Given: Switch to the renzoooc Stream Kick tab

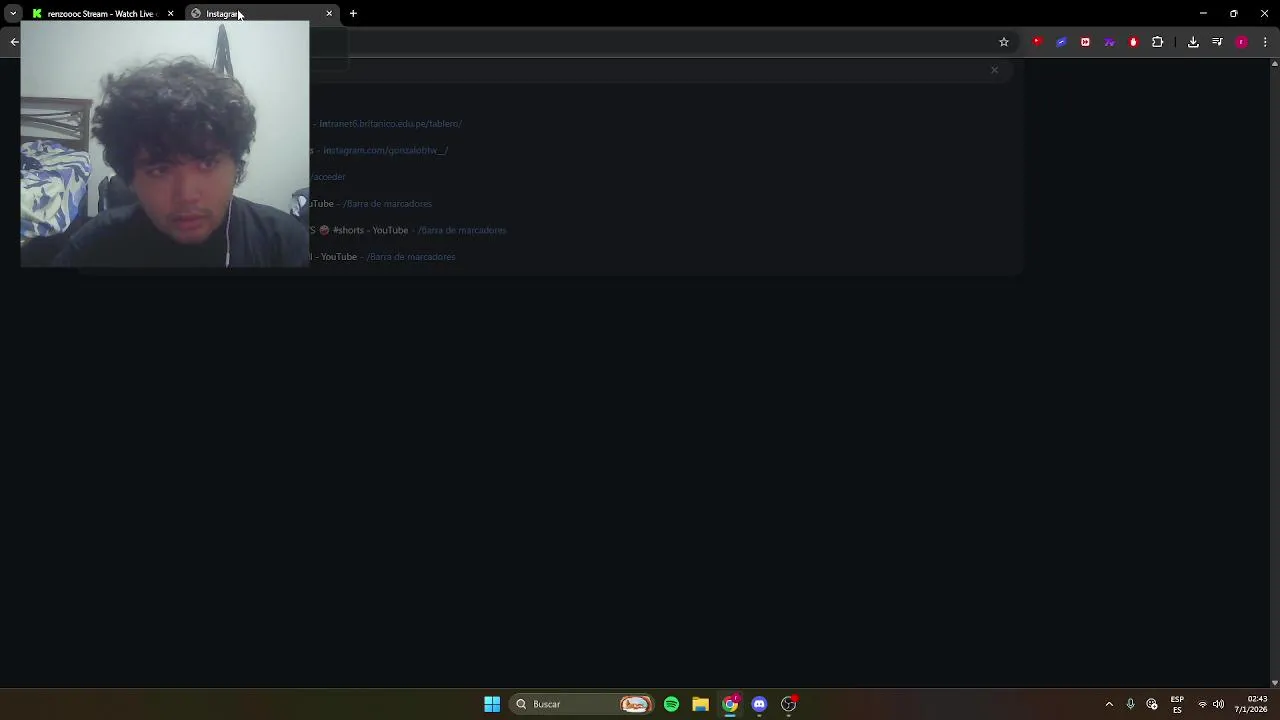Looking at the screenshot, I should pos(102,14).
